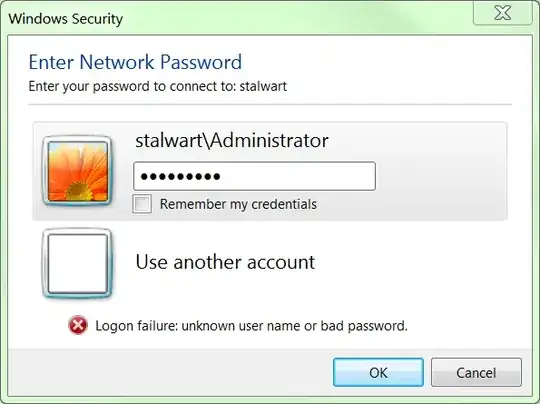Screen dimensions: 540x404
Task: Click the 'Enter your password to connect to' text
Action: (x=133, y=86)
